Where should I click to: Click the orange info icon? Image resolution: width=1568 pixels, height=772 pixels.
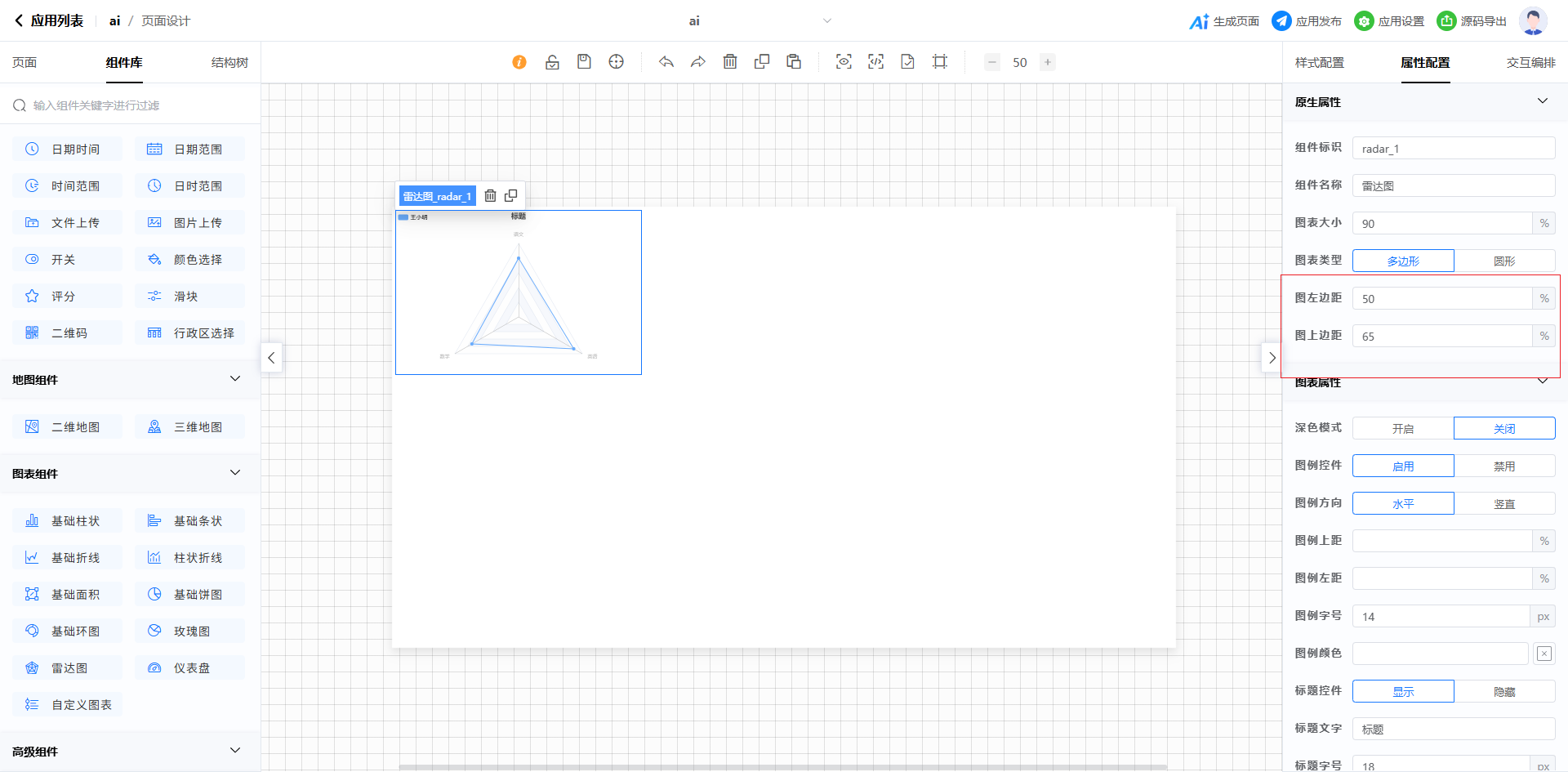click(x=519, y=62)
